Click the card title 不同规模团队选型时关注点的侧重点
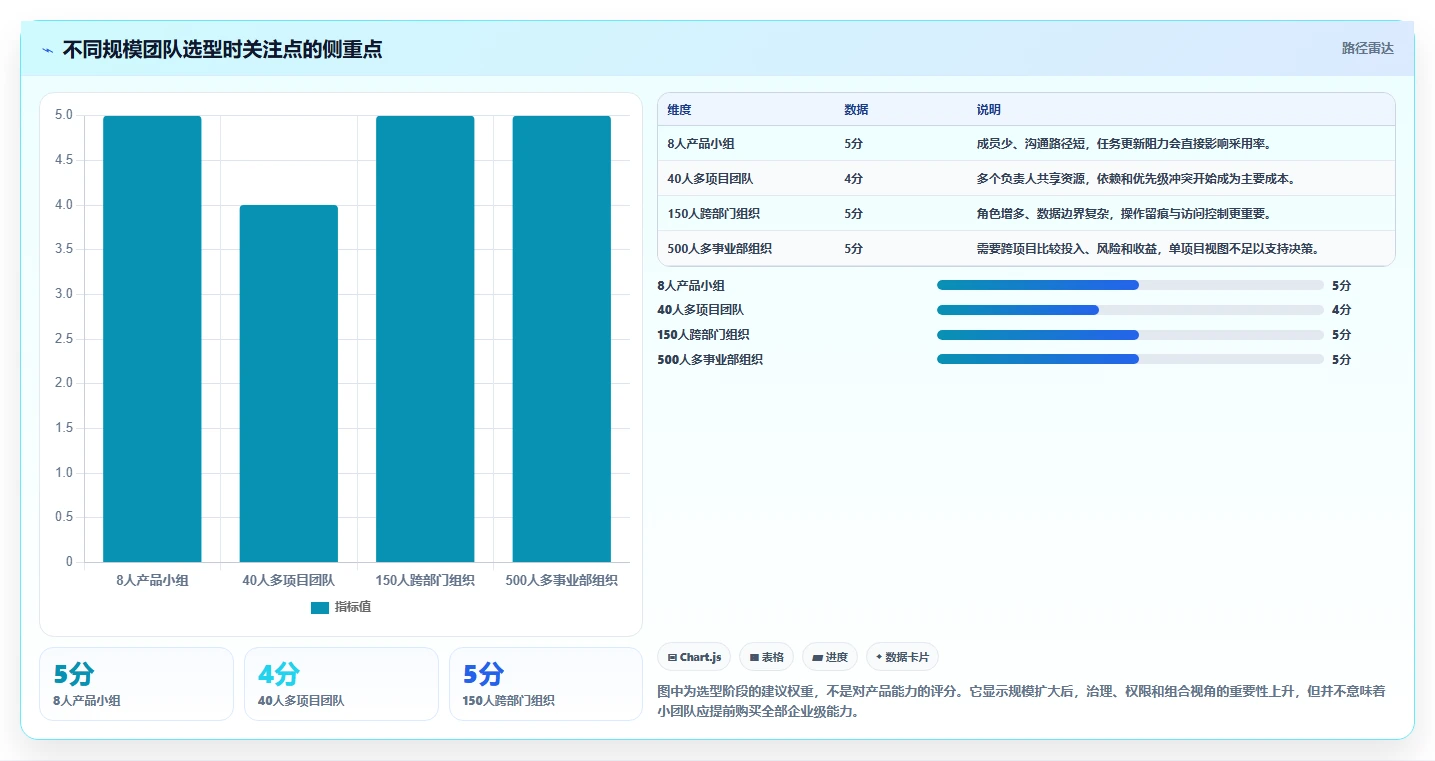The height and width of the screenshot is (761, 1435). [x=222, y=50]
